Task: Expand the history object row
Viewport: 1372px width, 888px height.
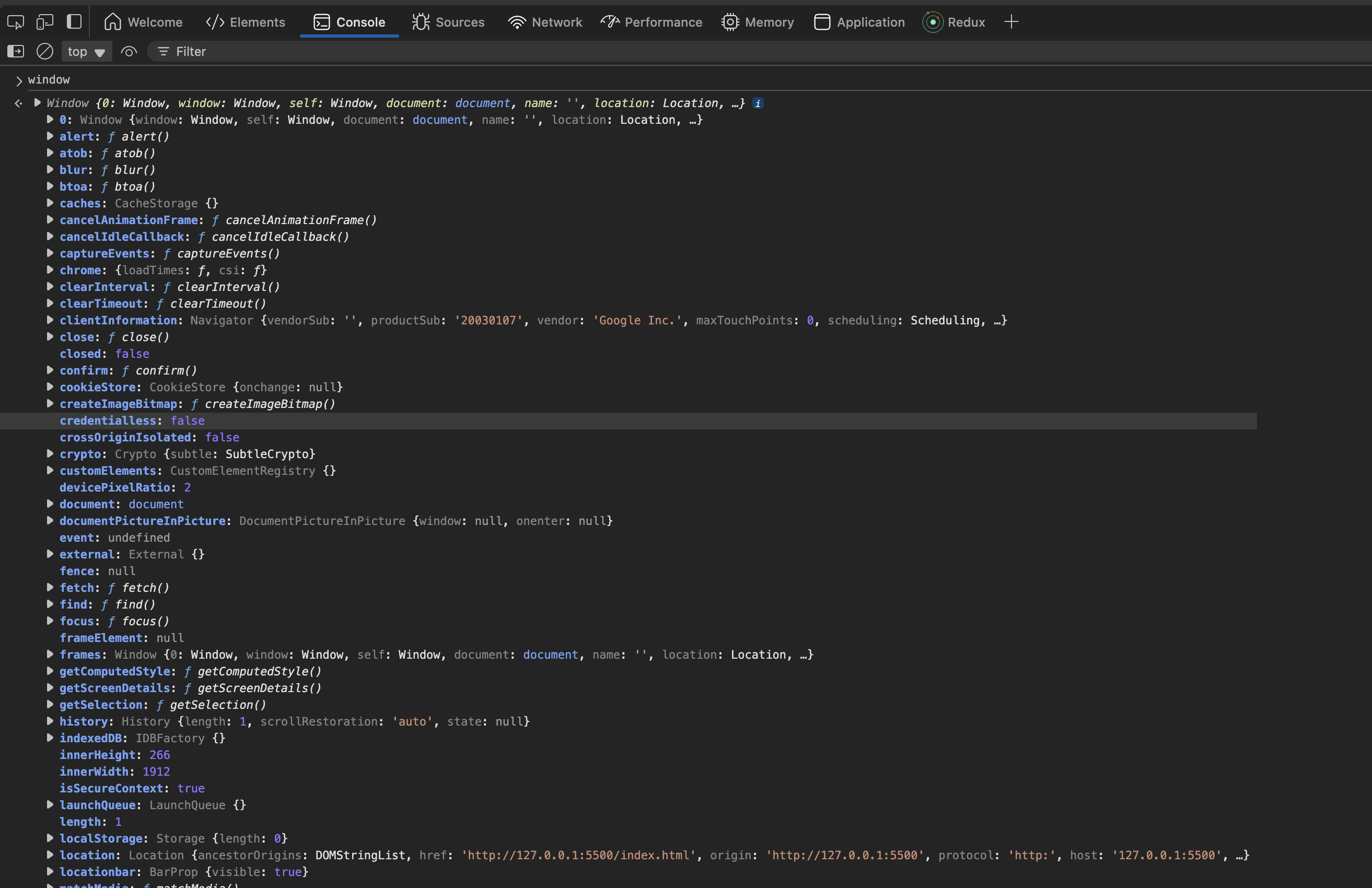Action: pos(50,721)
